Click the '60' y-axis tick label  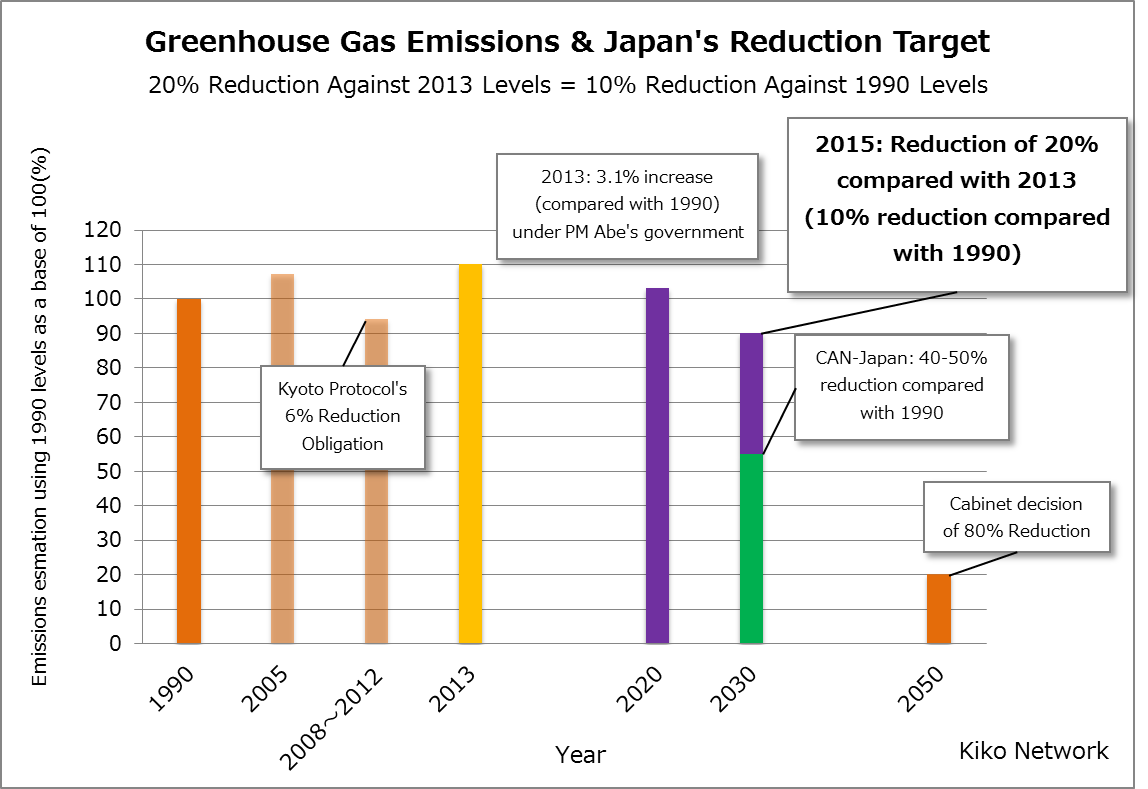coord(109,436)
